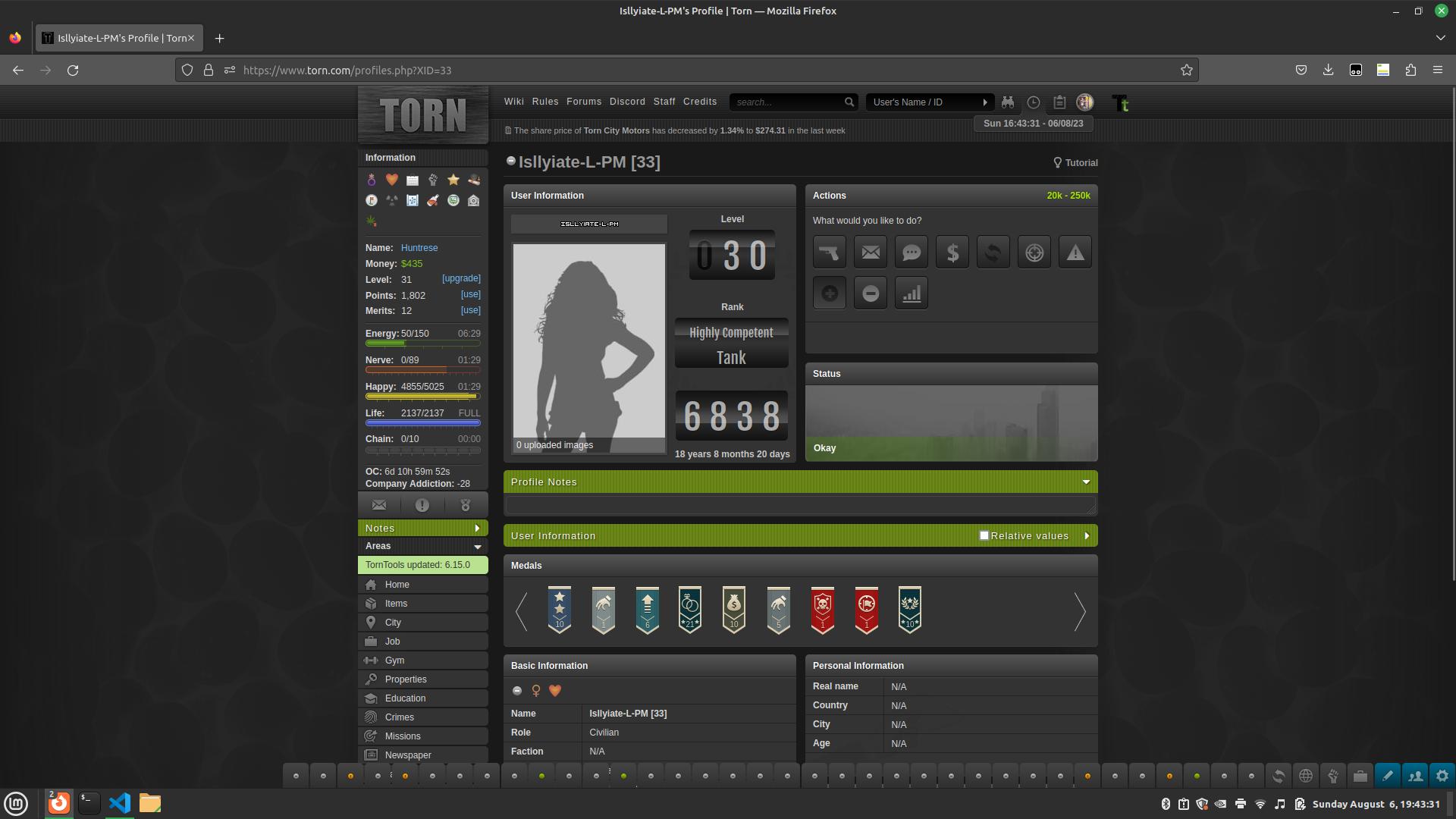This screenshot has width=1456, height=819.
Task: Open the message icon in Actions panel
Action: [870, 252]
